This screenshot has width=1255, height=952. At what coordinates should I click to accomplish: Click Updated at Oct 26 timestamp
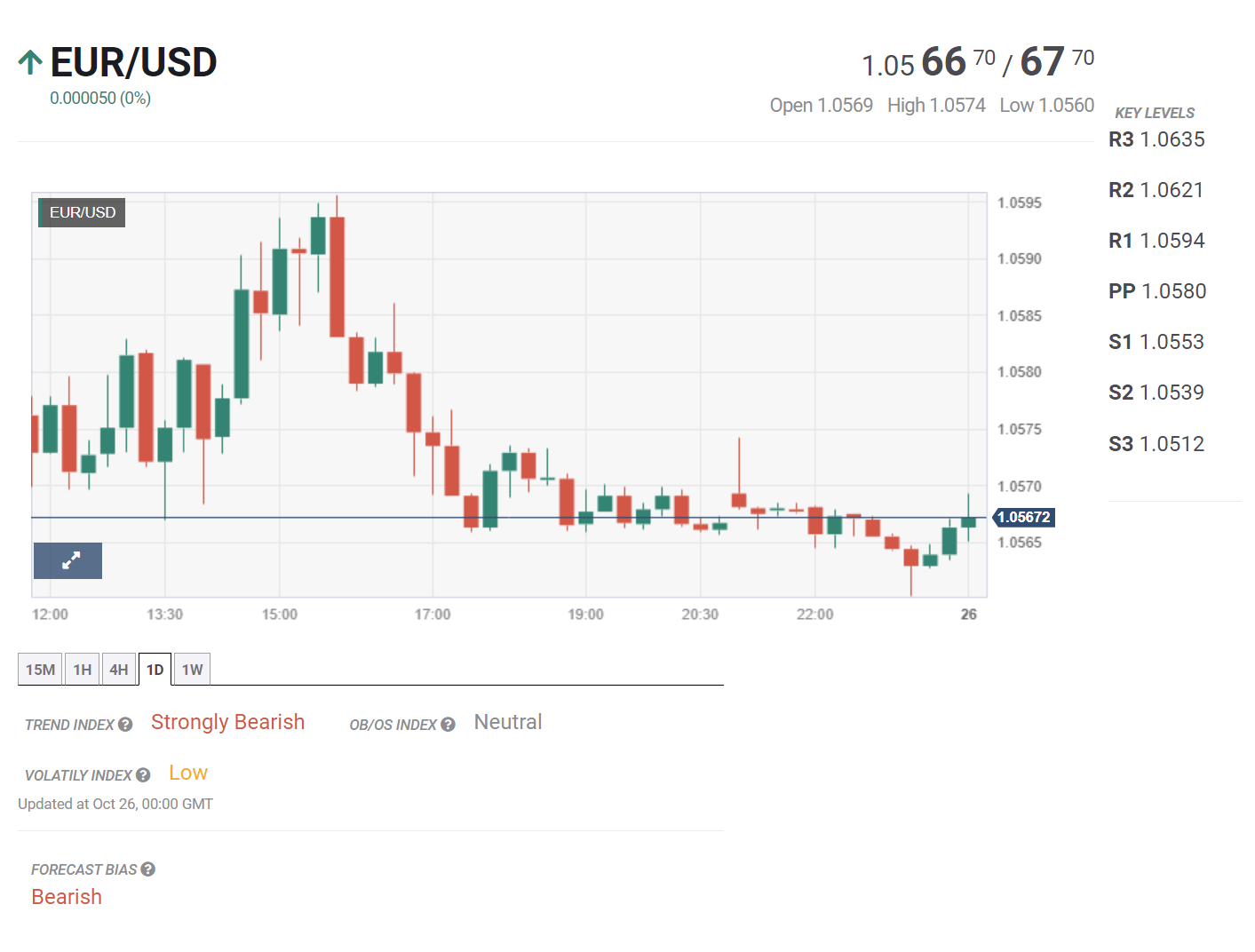(x=115, y=804)
